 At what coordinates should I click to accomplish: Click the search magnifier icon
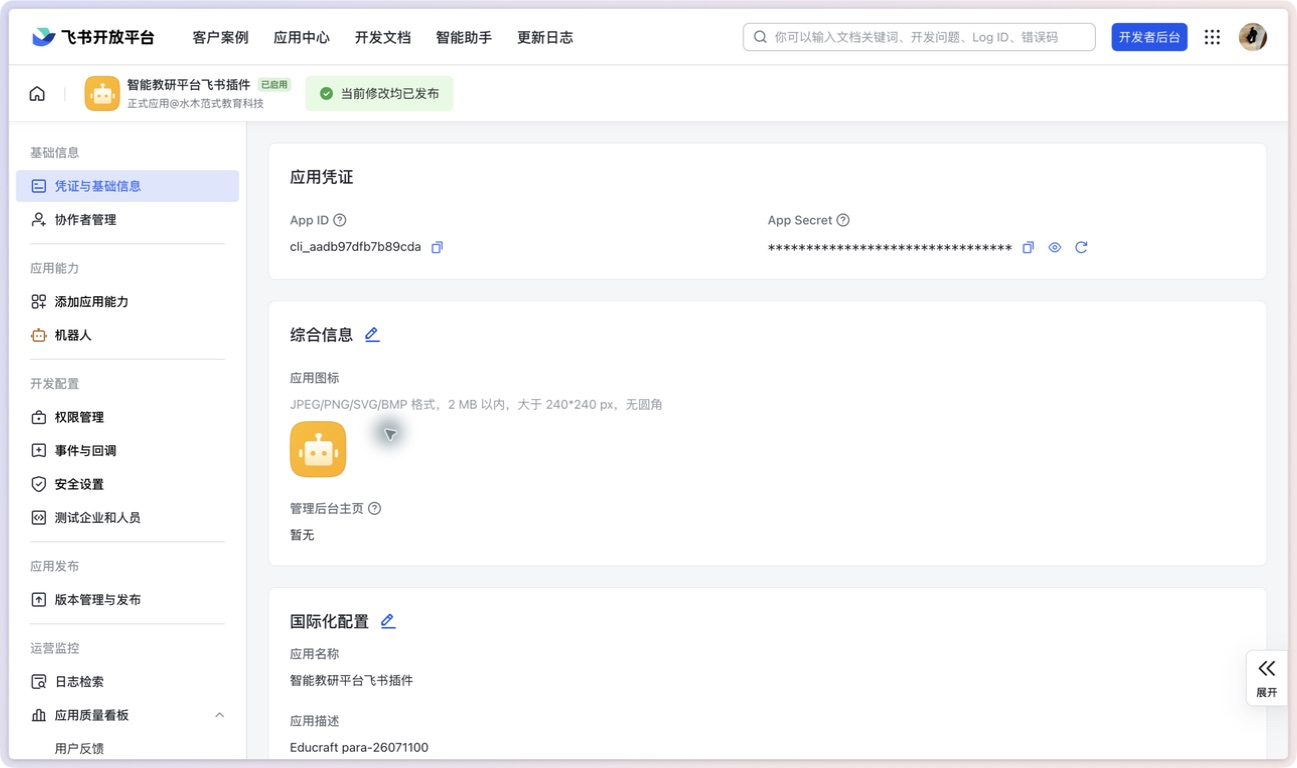click(x=760, y=37)
